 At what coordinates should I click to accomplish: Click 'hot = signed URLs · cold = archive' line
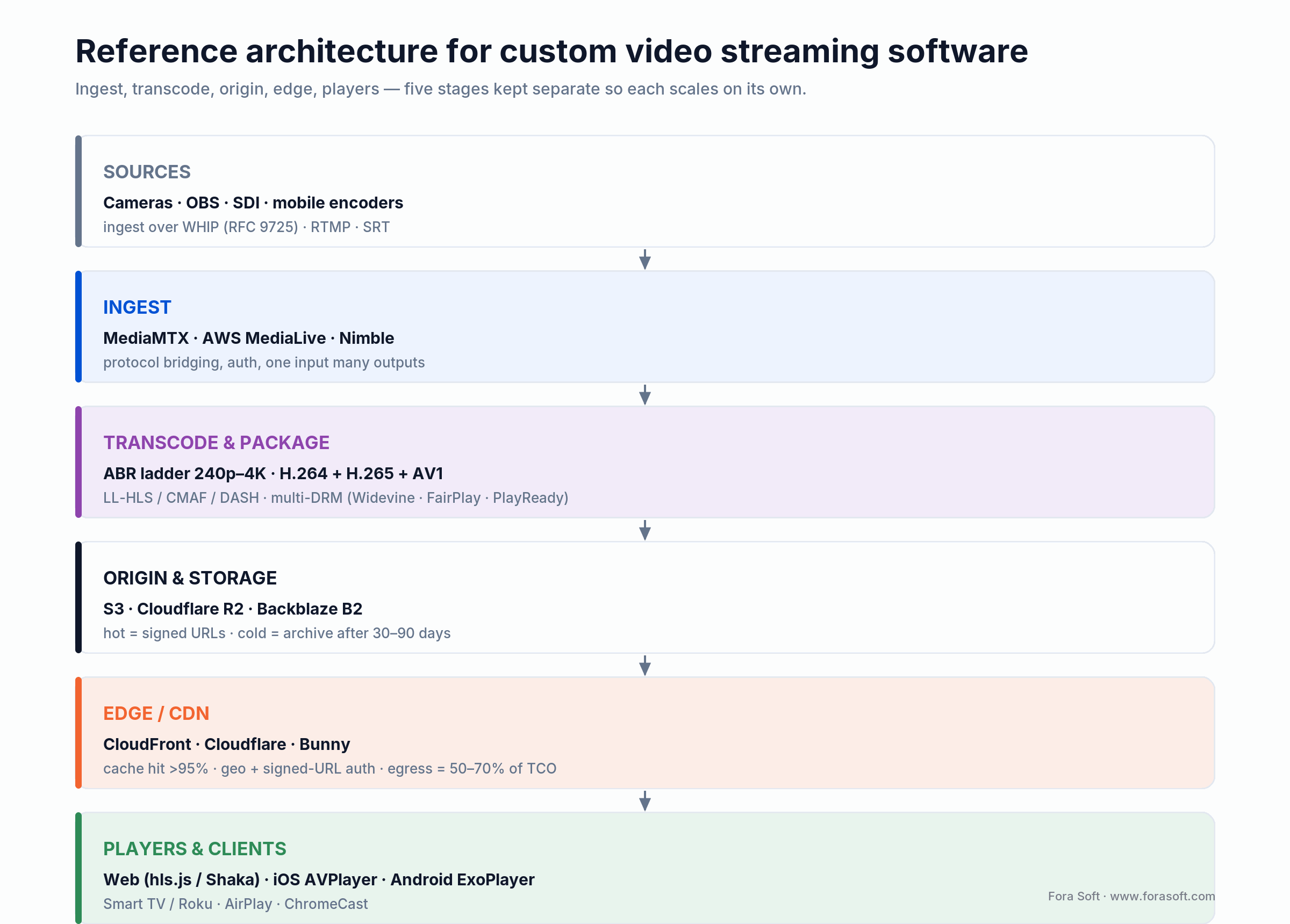(x=277, y=633)
